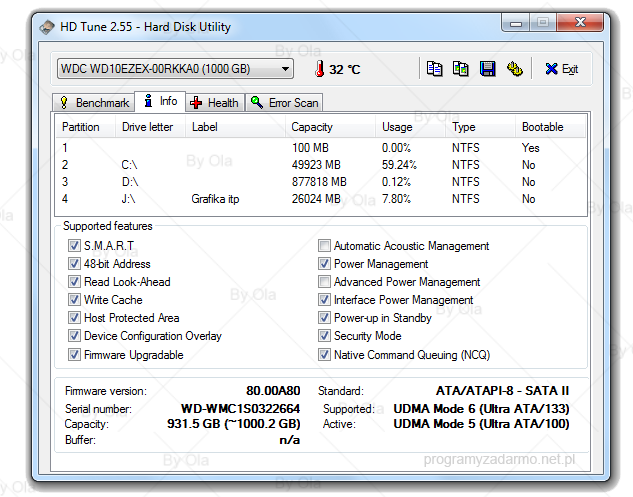Screen dimensions: 633x497
Task: Click the ATA/ATAPI-8 - SATA II standard value
Action: pos(502,390)
